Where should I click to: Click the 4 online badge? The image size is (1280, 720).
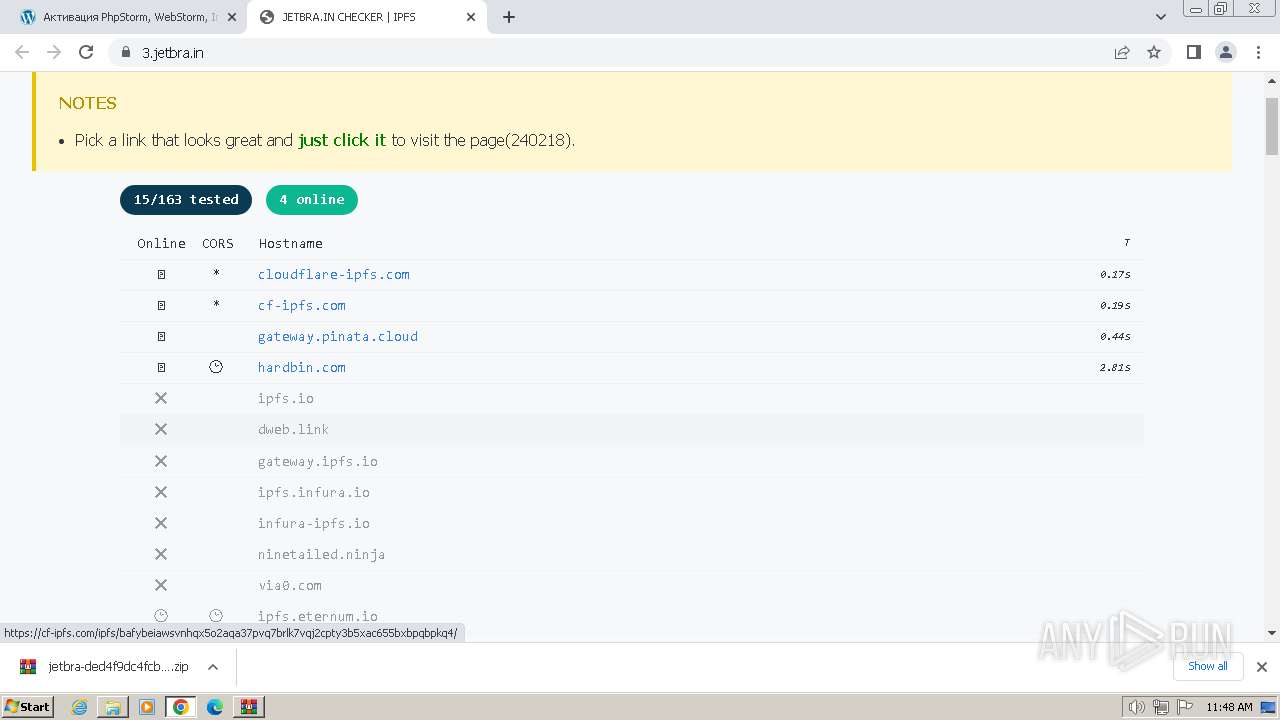click(312, 200)
